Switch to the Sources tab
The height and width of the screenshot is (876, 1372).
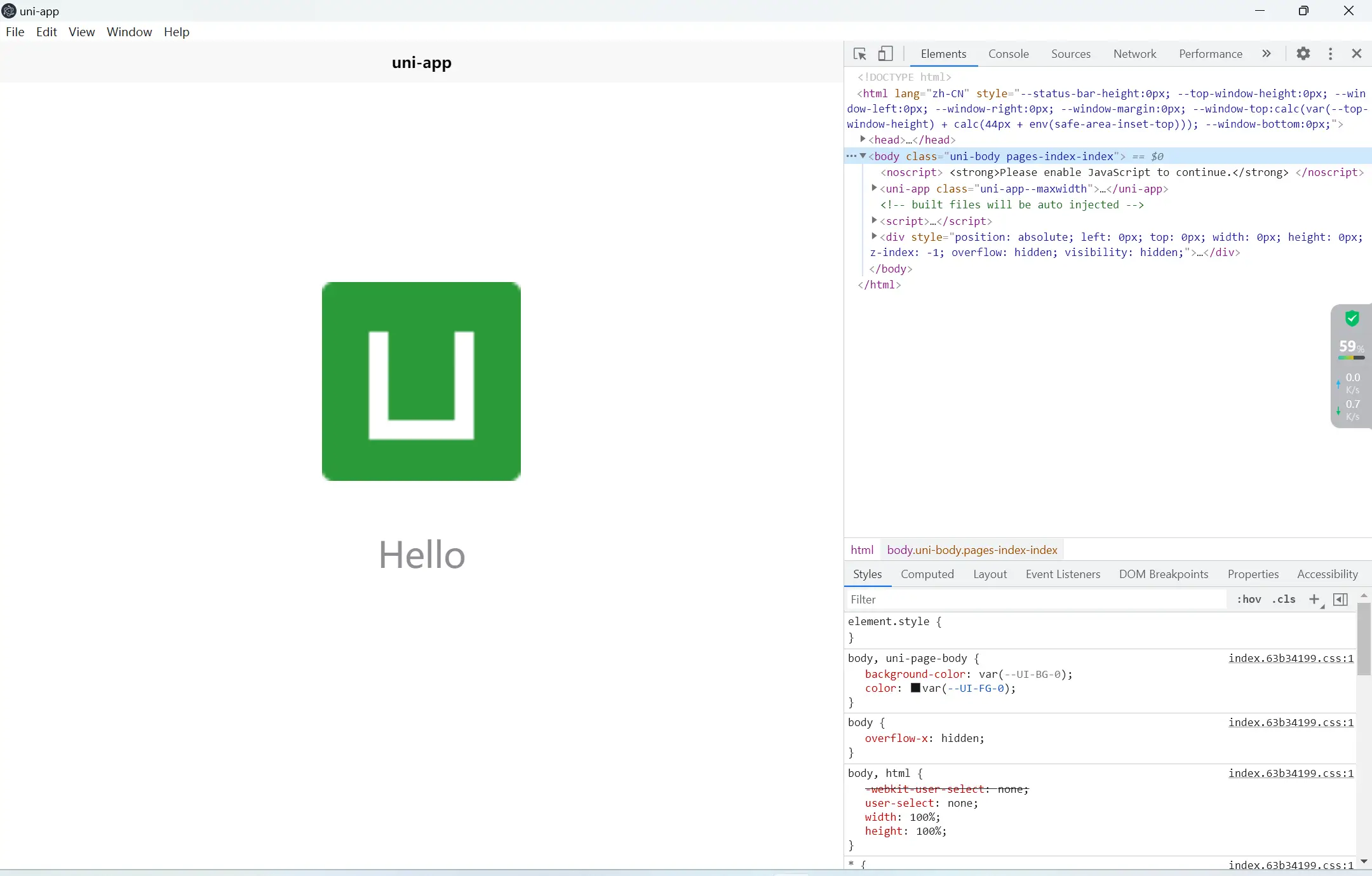1071,54
